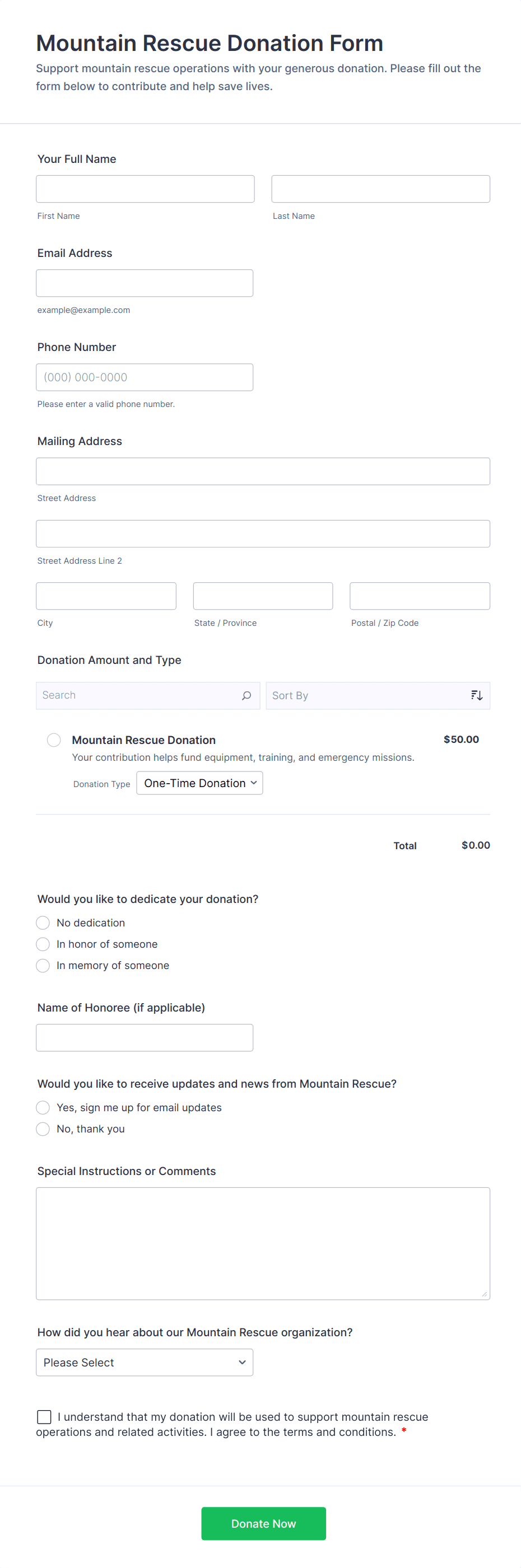Image resolution: width=521 pixels, height=1568 pixels.
Task: Check the terms and conditions agreement box
Action: click(44, 1416)
